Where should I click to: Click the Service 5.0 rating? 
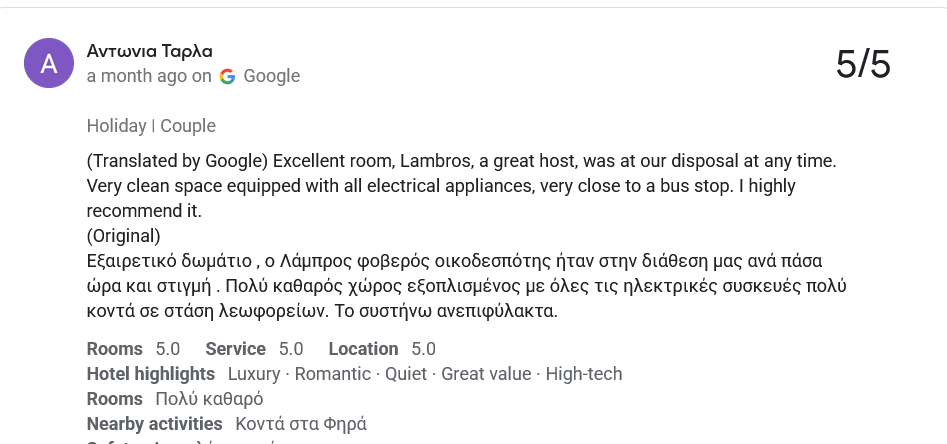(x=254, y=349)
